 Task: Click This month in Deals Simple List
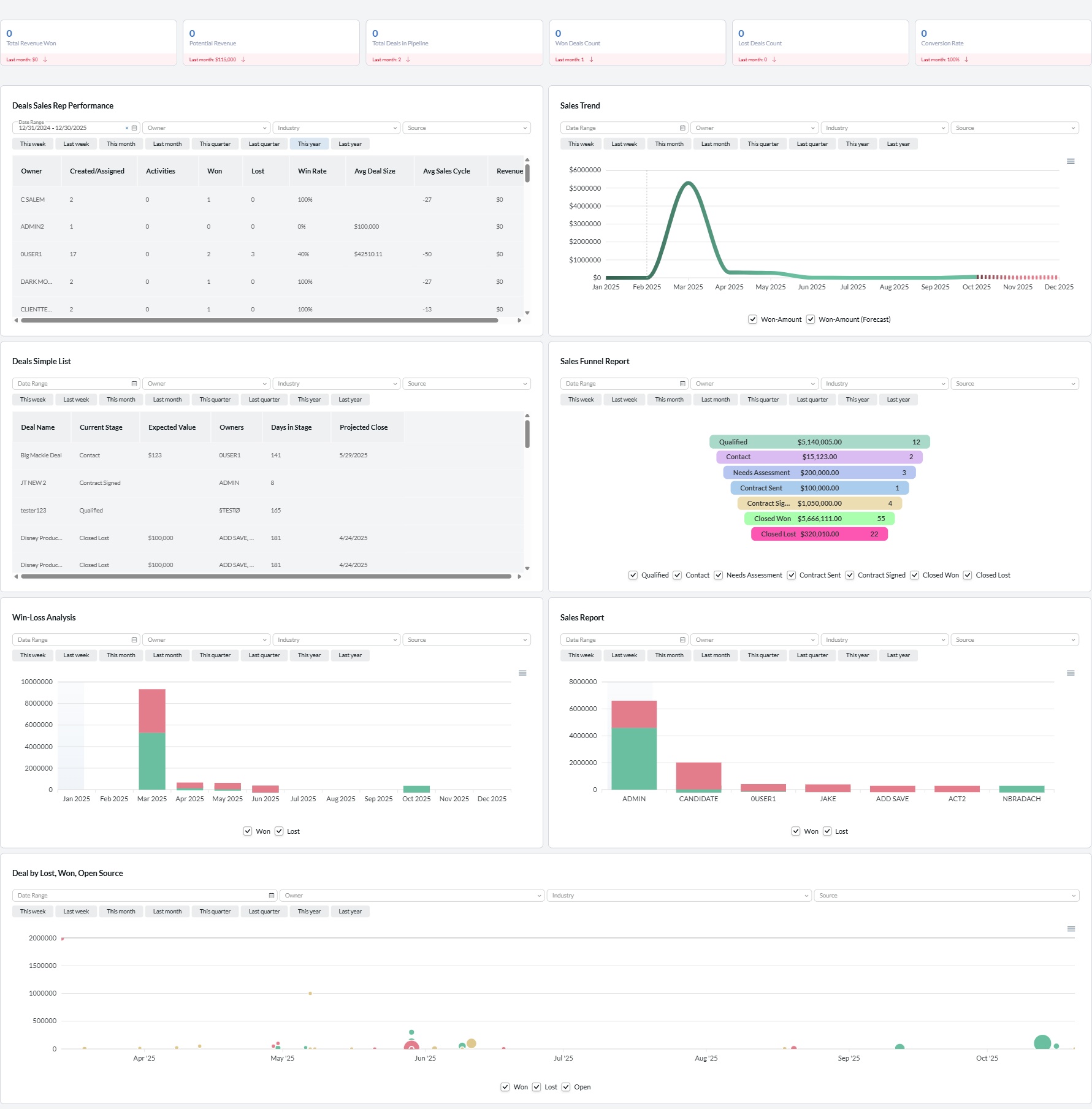[x=121, y=400]
